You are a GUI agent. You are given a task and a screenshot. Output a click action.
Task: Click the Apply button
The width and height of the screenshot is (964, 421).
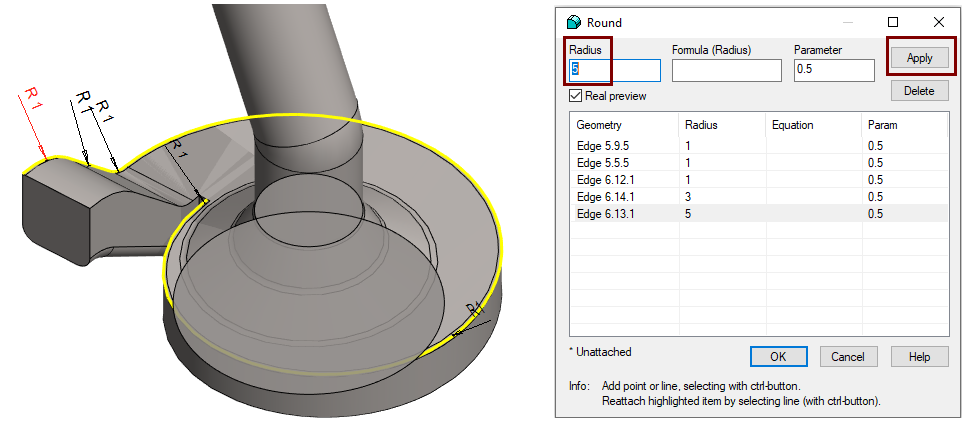coord(919,58)
